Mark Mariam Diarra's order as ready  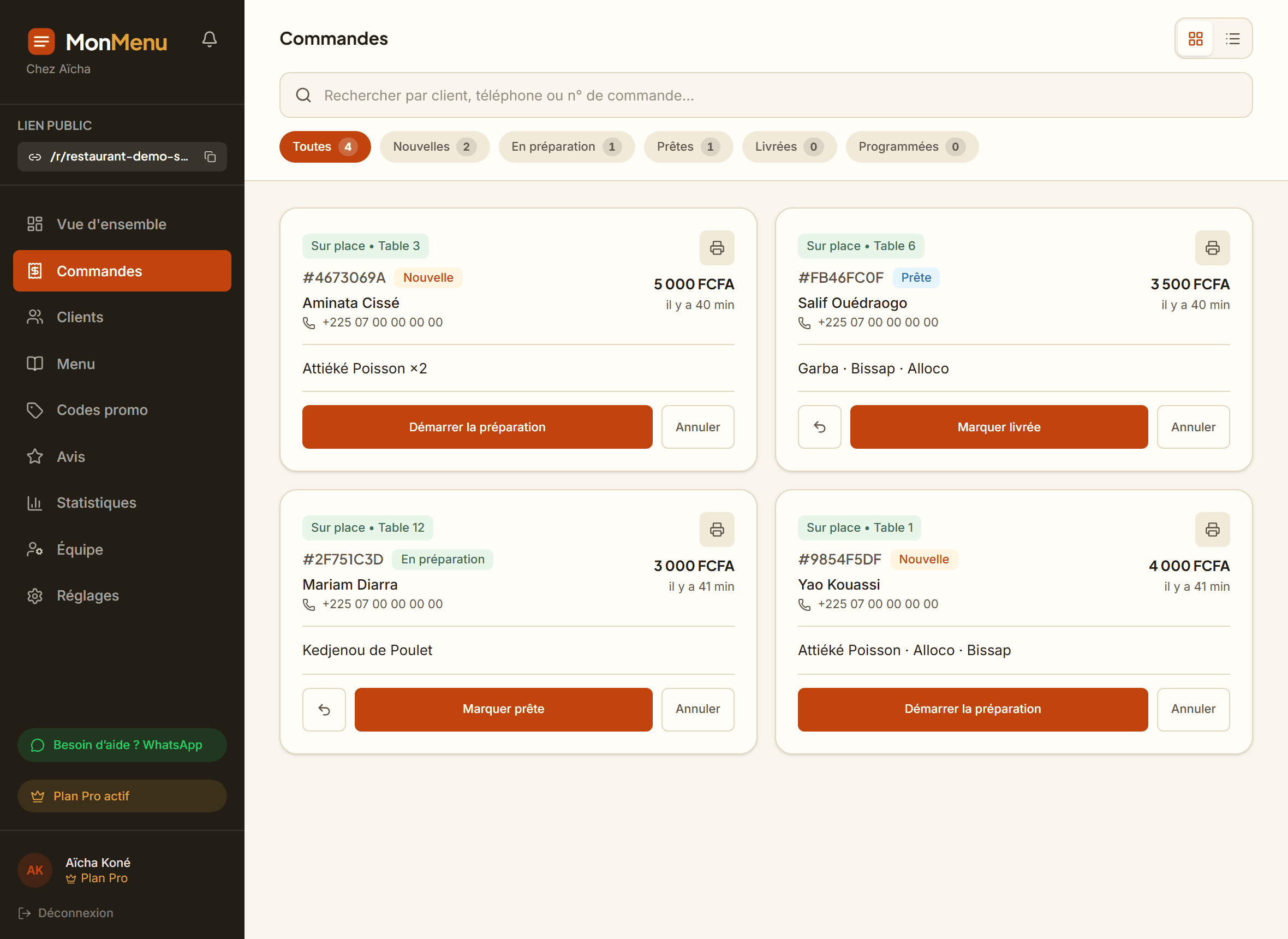503,709
